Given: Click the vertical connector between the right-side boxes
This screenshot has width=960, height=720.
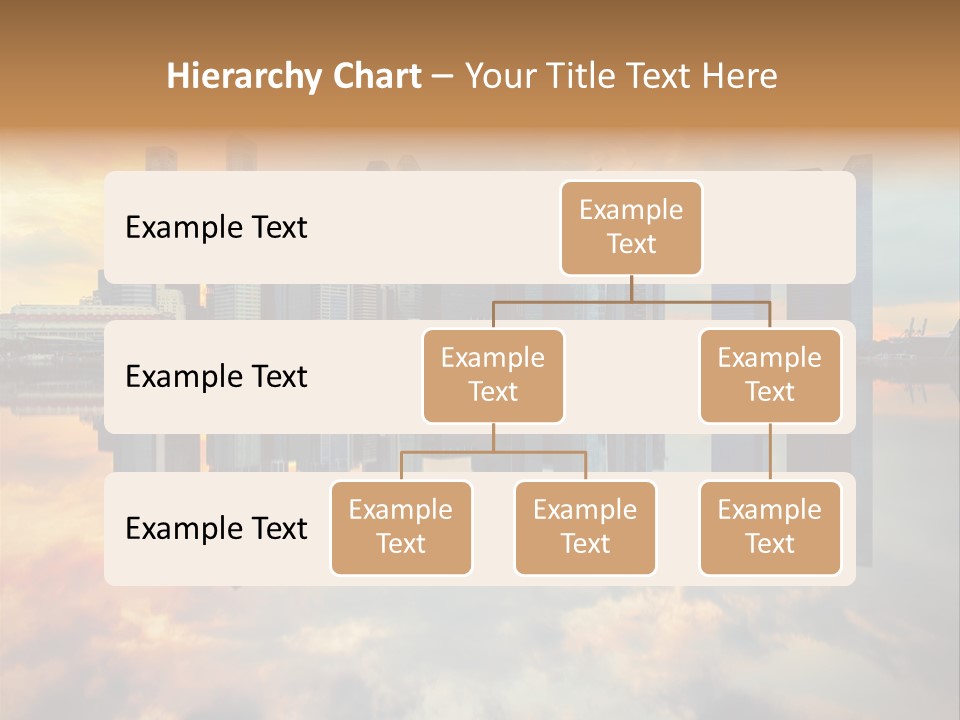Looking at the screenshot, I should 770,452.
